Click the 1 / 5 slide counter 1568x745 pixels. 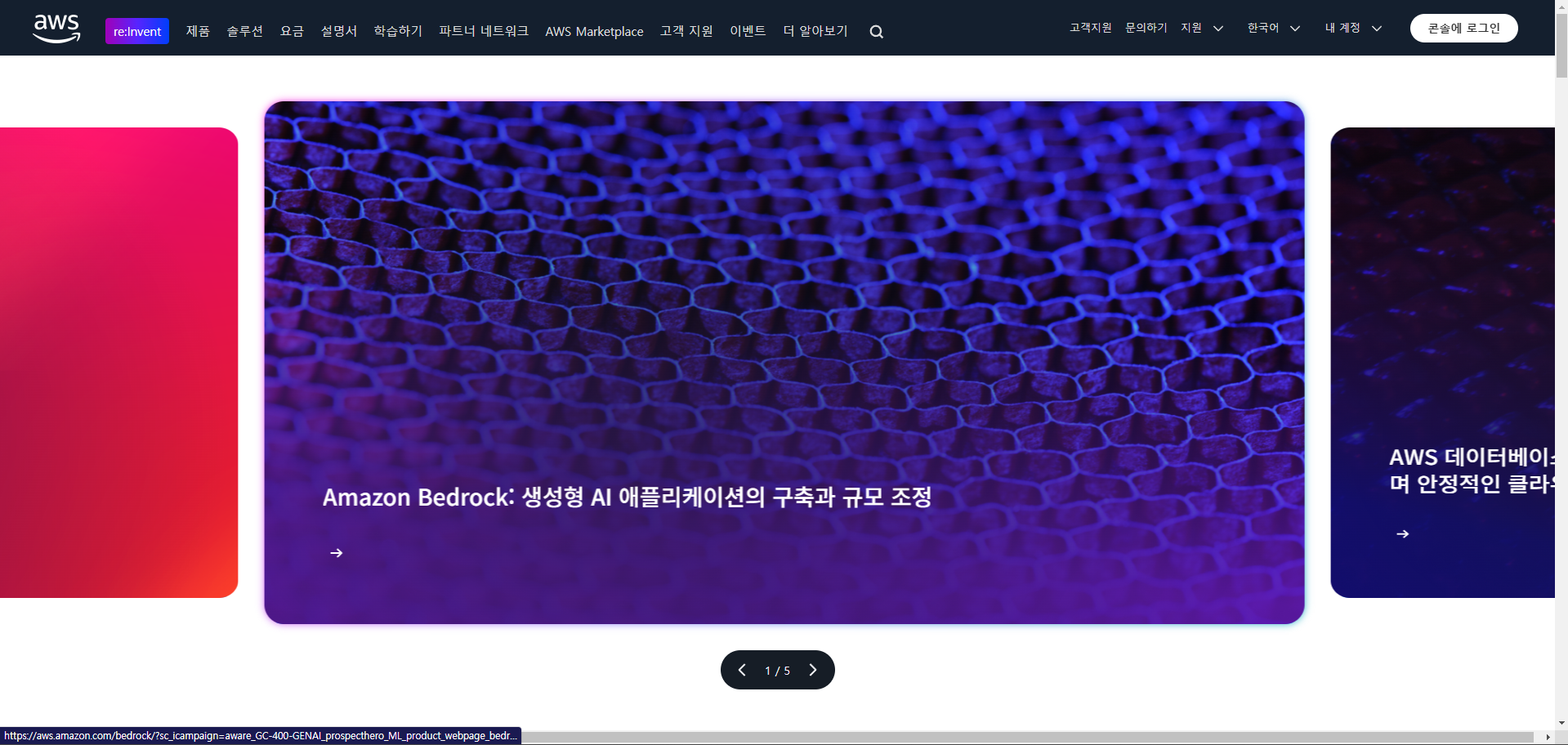click(x=777, y=671)
